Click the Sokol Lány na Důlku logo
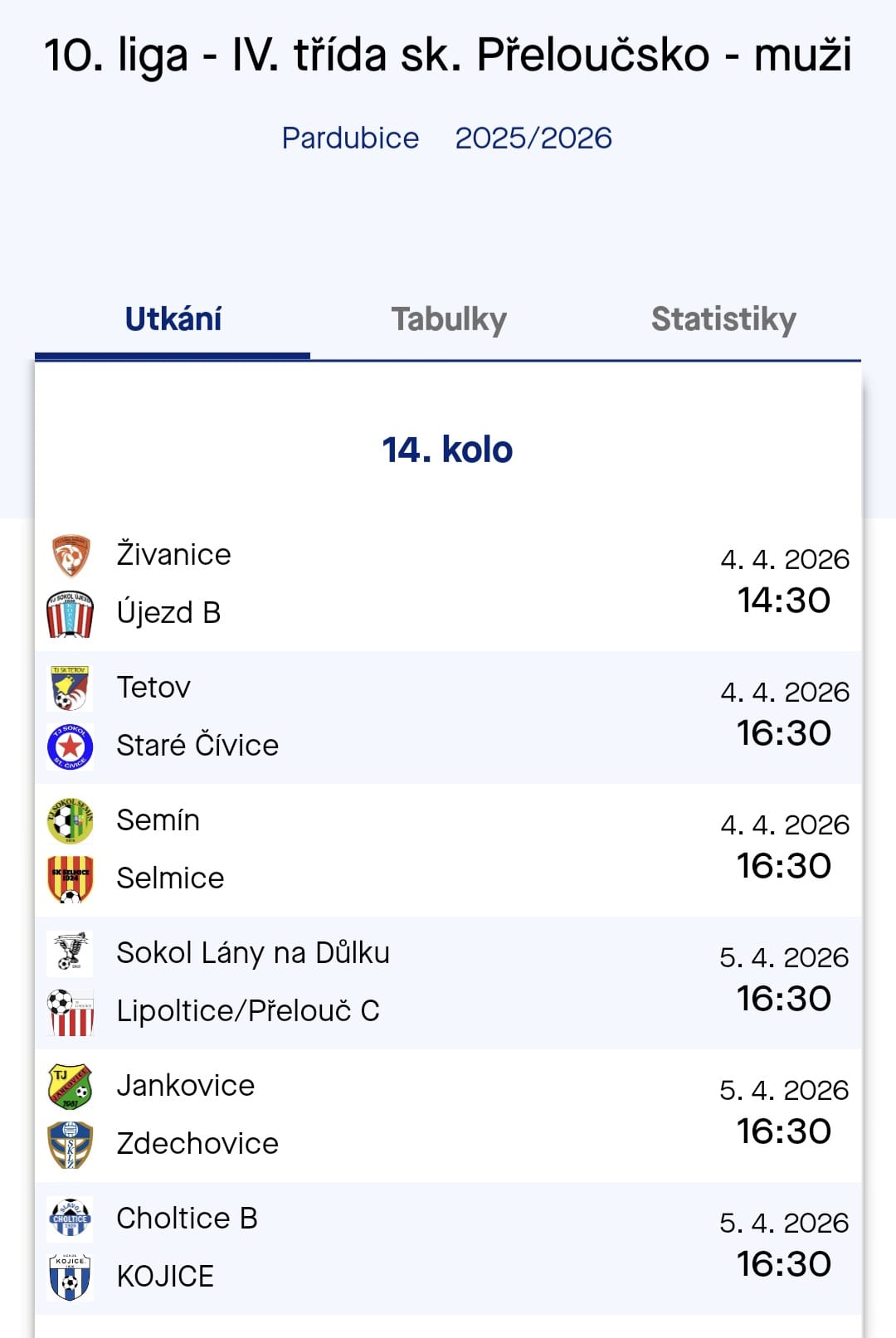896x1338 pixels. coord(71,952)
